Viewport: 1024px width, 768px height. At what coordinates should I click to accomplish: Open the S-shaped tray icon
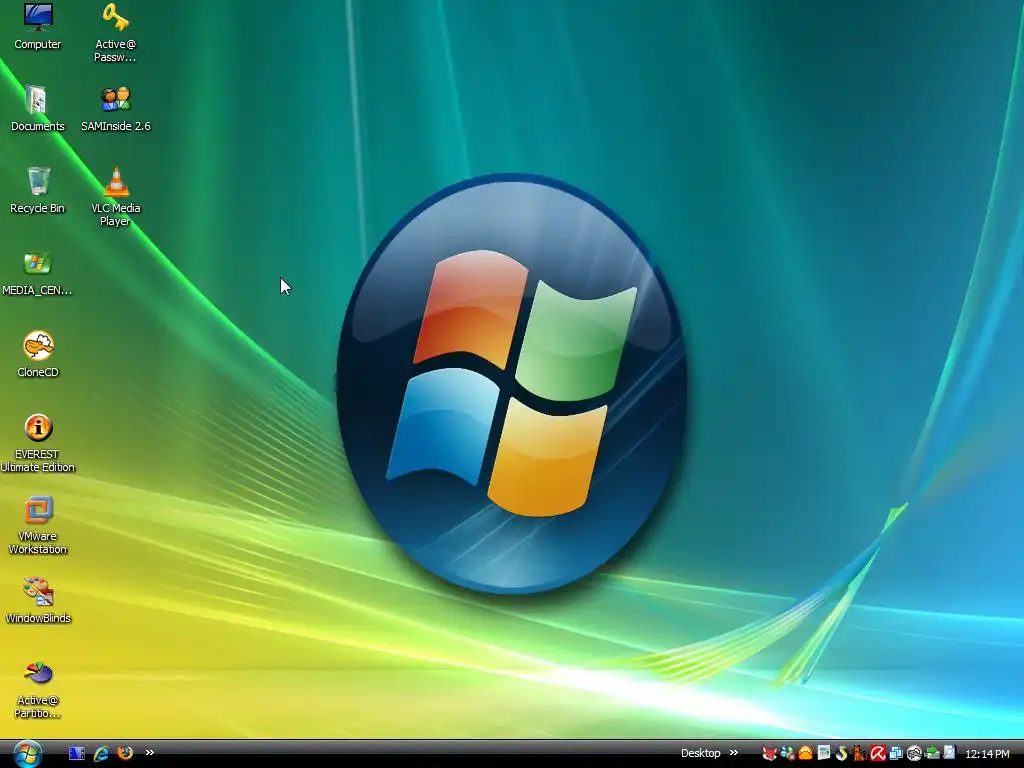pyautogui.click(x=842, y=754)
